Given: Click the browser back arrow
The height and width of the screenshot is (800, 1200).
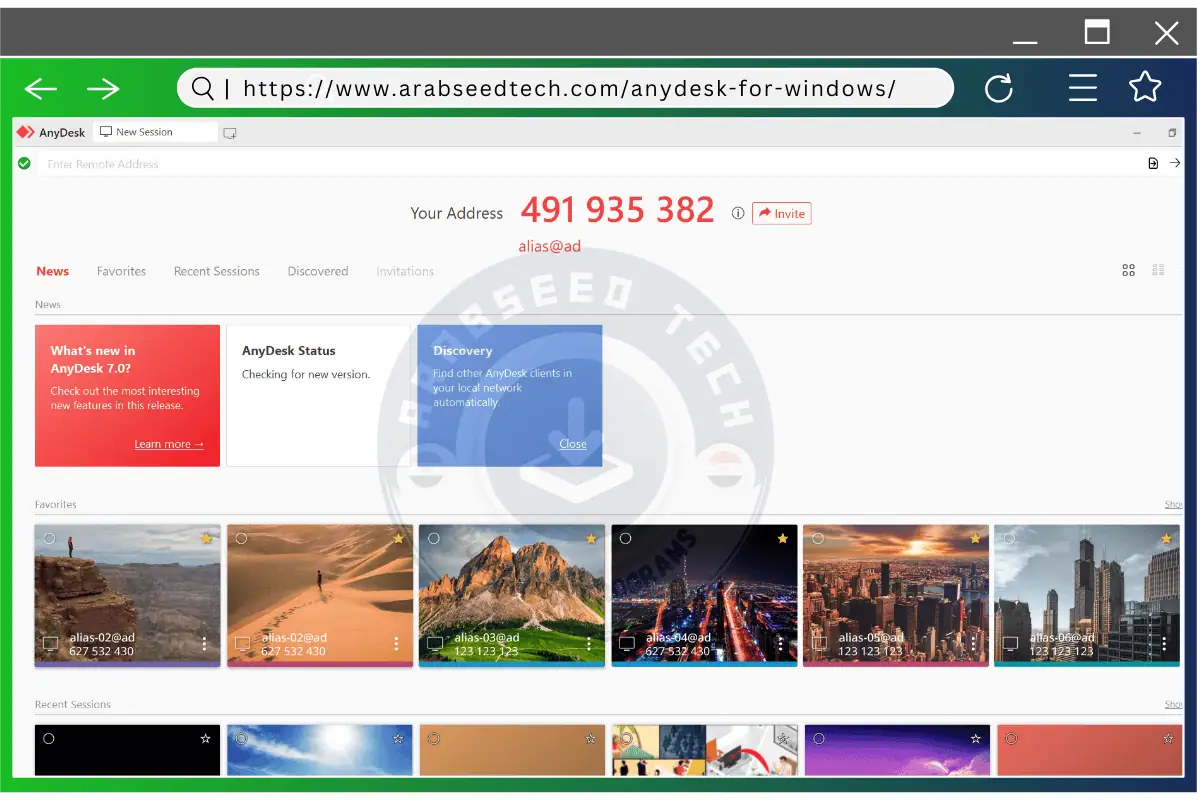Looking at the screenshot, I should click(x=40, y=88).
